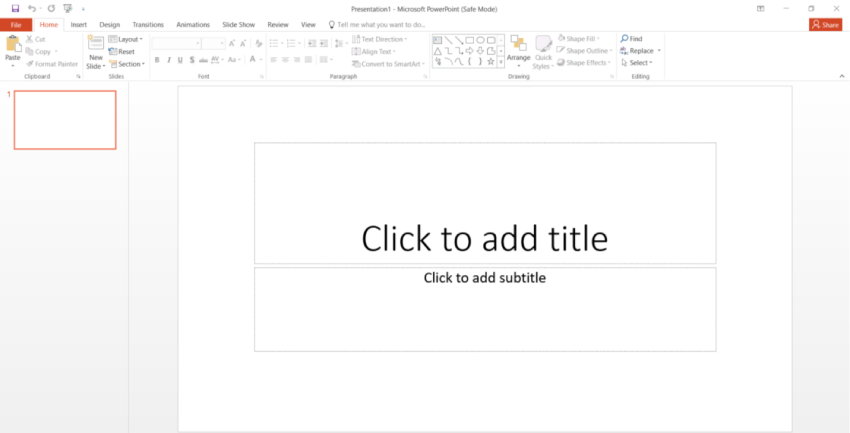This screenshot has height=433, width=850.
Task: Click the Redo/Repeat icon
Action: pyautogui.click(x=51, y=9)
